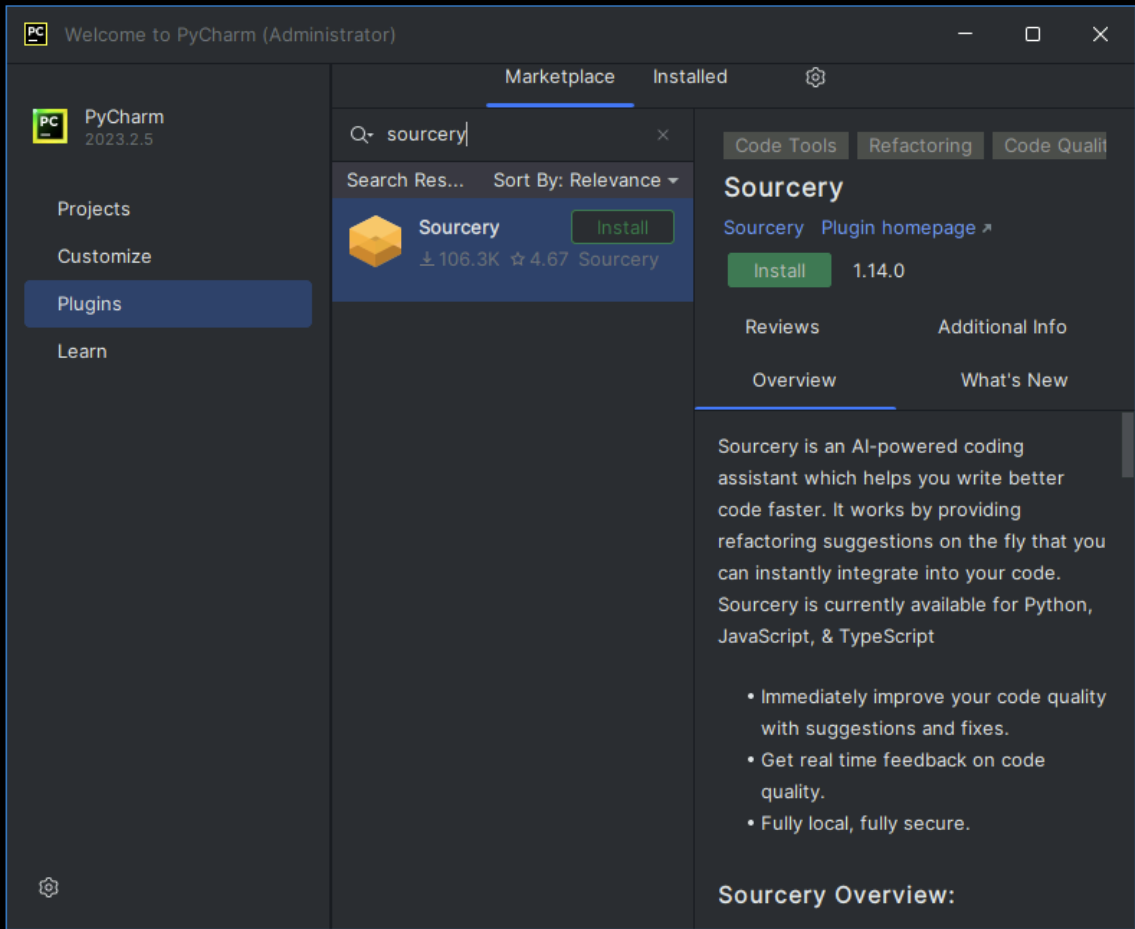Image resolution: width=1135 pixels, height=929 pixels.
Task: Install Sourcery from the search results row
Action: tap(623, 227)
